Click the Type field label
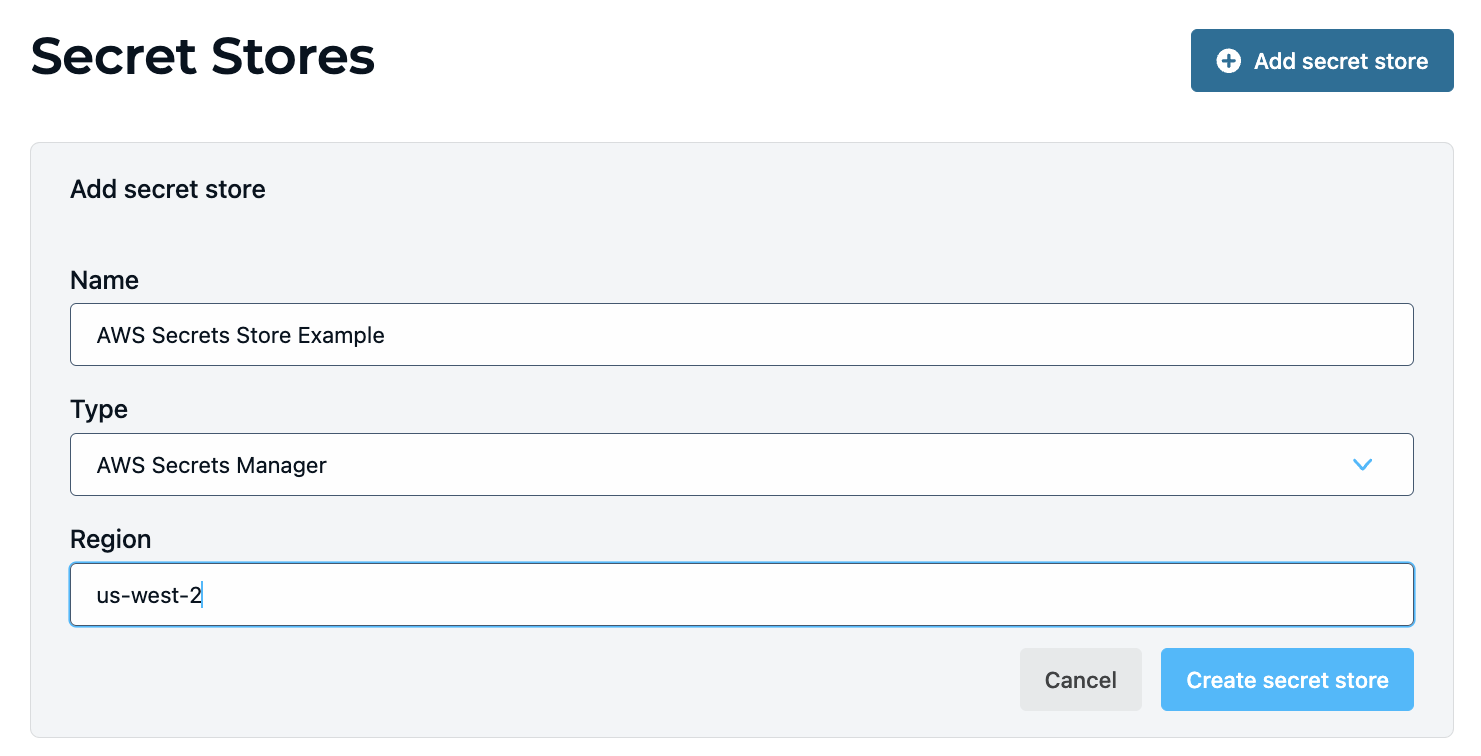The height and width of the screenshot is (756, 1481). click(x=98, y=409)
